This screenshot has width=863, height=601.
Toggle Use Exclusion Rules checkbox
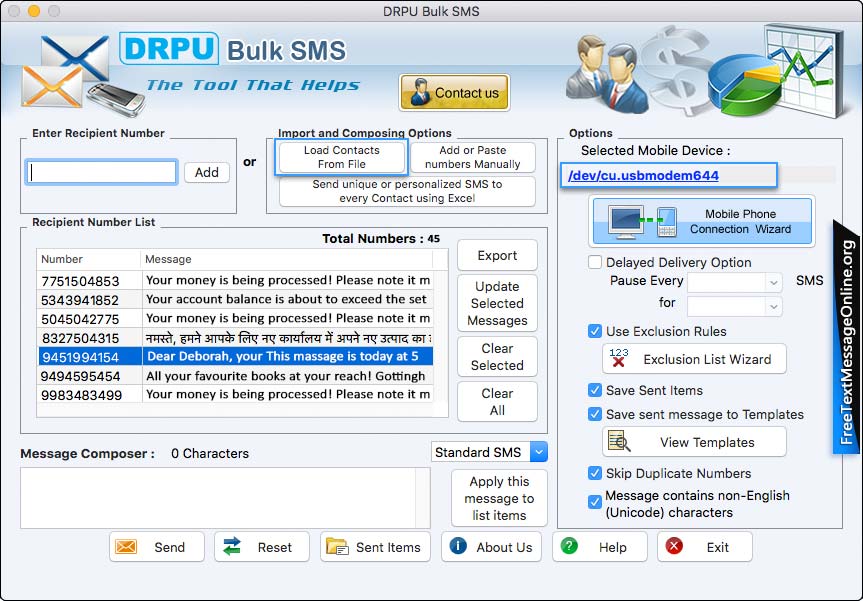point(594,331)
